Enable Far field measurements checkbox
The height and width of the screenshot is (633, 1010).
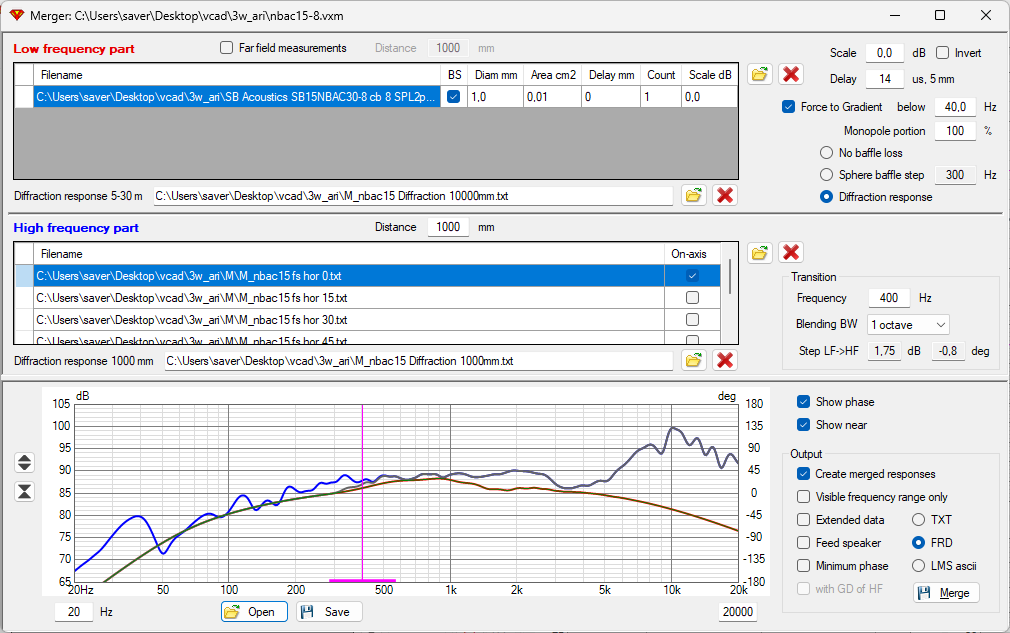227,48
